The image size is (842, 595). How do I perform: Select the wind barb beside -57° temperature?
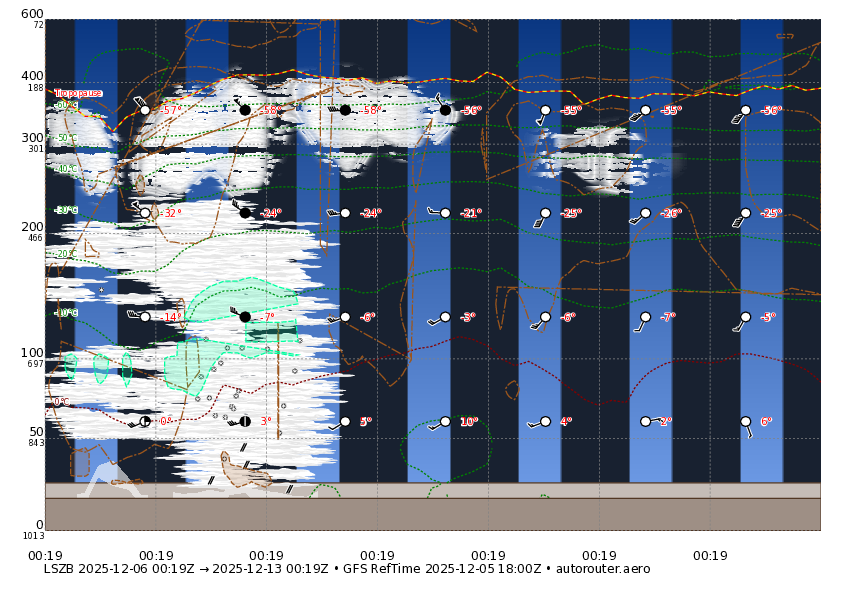pos(137,99)
